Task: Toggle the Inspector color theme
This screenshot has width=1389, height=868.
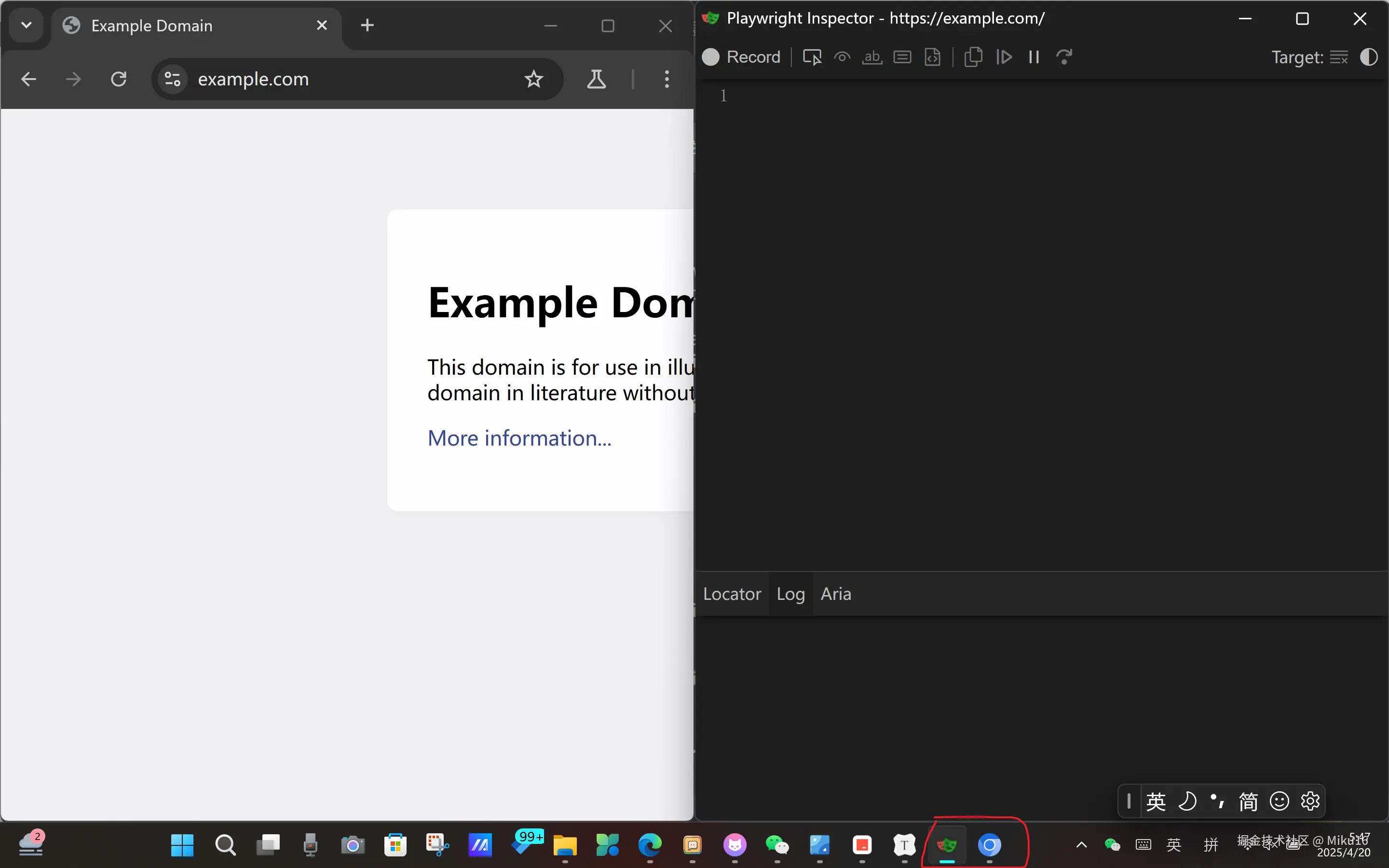Action: coord(1369,57)
